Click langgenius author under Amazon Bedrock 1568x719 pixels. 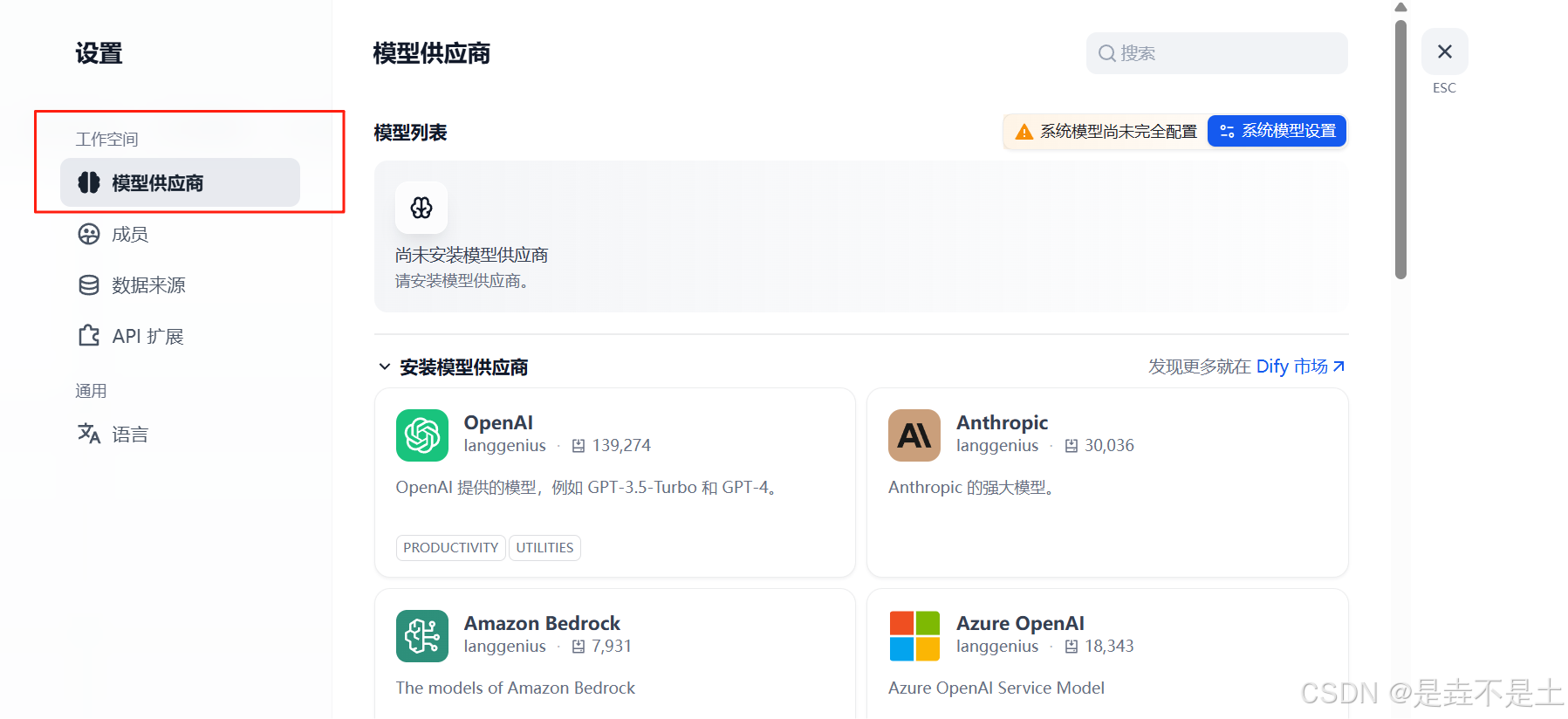504,647
